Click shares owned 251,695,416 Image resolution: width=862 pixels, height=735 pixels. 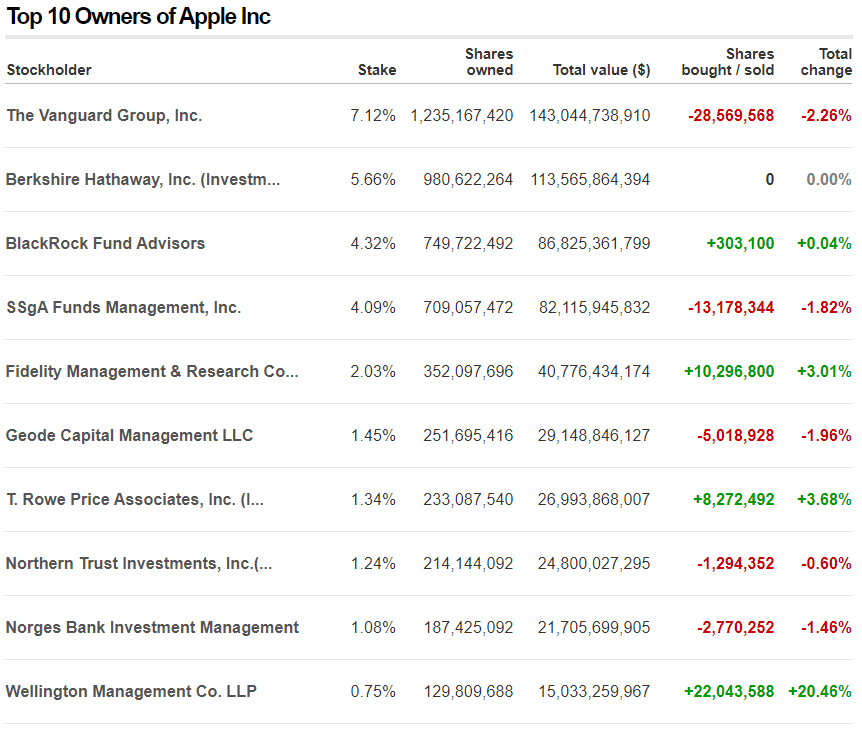pos(468,435)
